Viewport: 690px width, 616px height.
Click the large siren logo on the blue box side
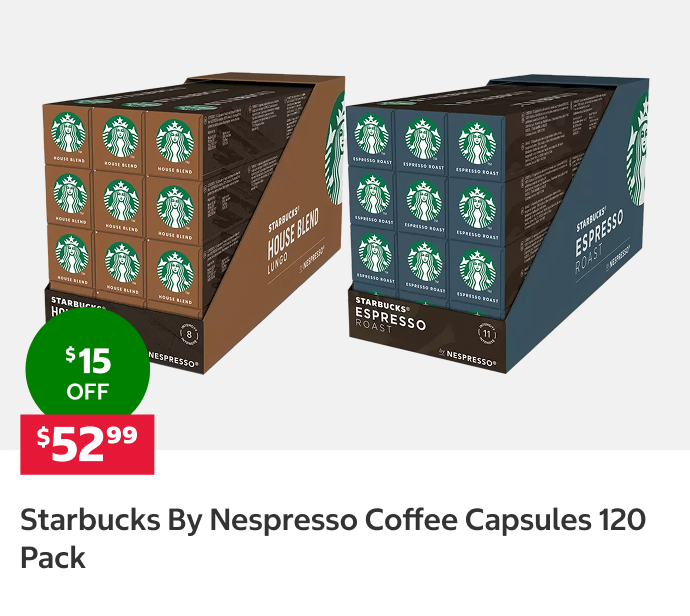click(638, 149)
